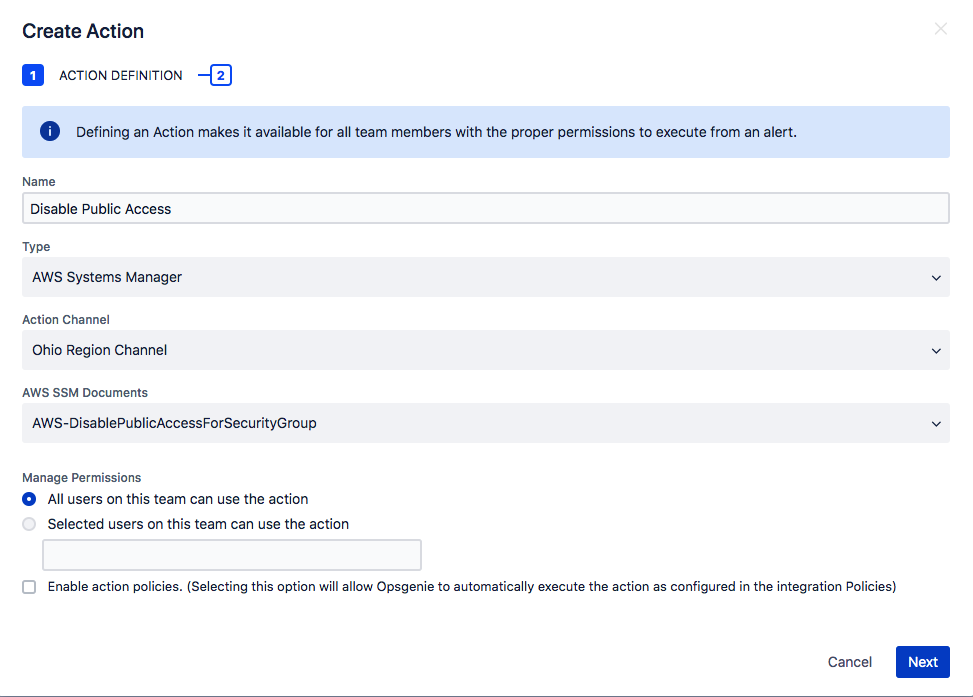
Task: Choose "Selected users on this team" option
Action: click(x=29, y=524)
